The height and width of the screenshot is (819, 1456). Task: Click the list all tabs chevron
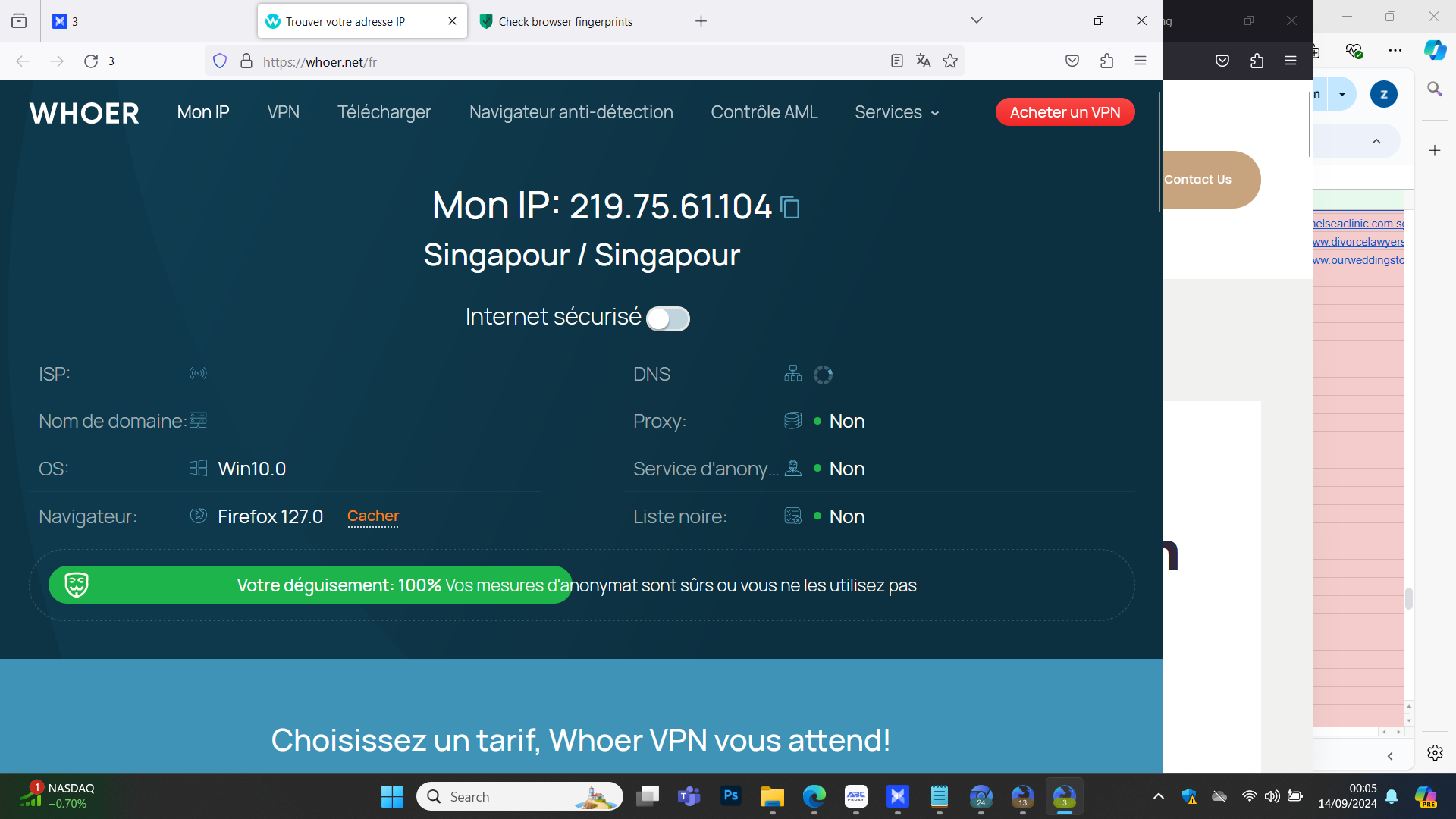coord(977,20)
